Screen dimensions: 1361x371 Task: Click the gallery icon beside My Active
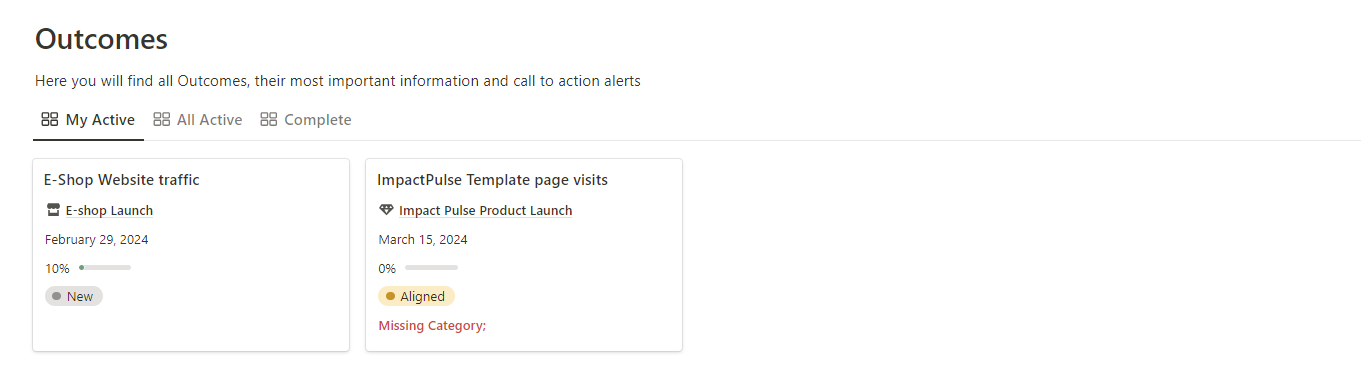tap(49, 120)
